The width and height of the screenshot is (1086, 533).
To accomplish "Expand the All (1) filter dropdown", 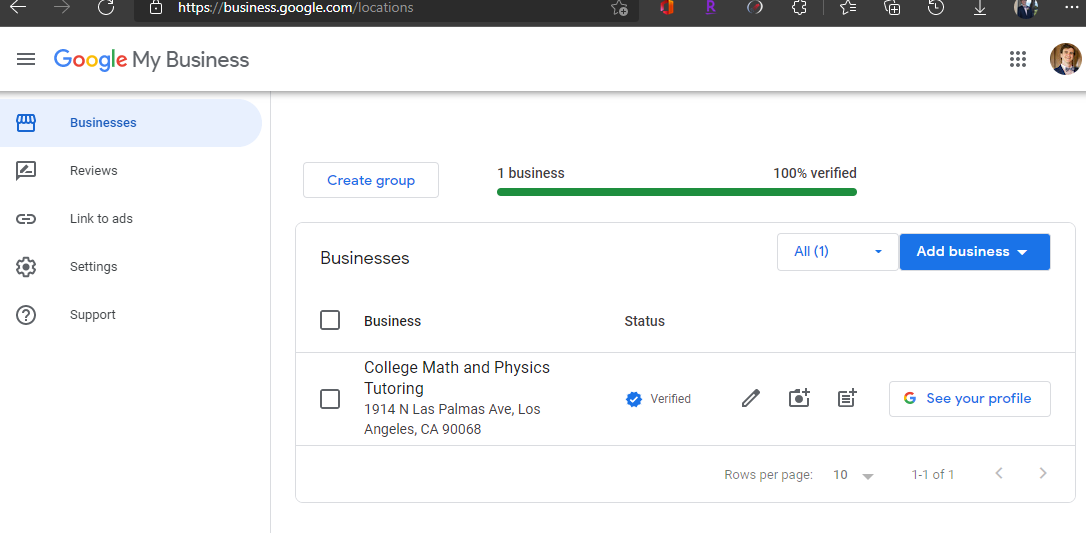I will (837, 252).
